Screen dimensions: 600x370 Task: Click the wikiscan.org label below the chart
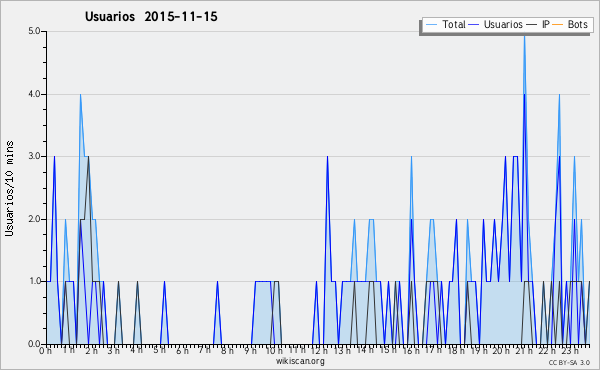(300, 361)
